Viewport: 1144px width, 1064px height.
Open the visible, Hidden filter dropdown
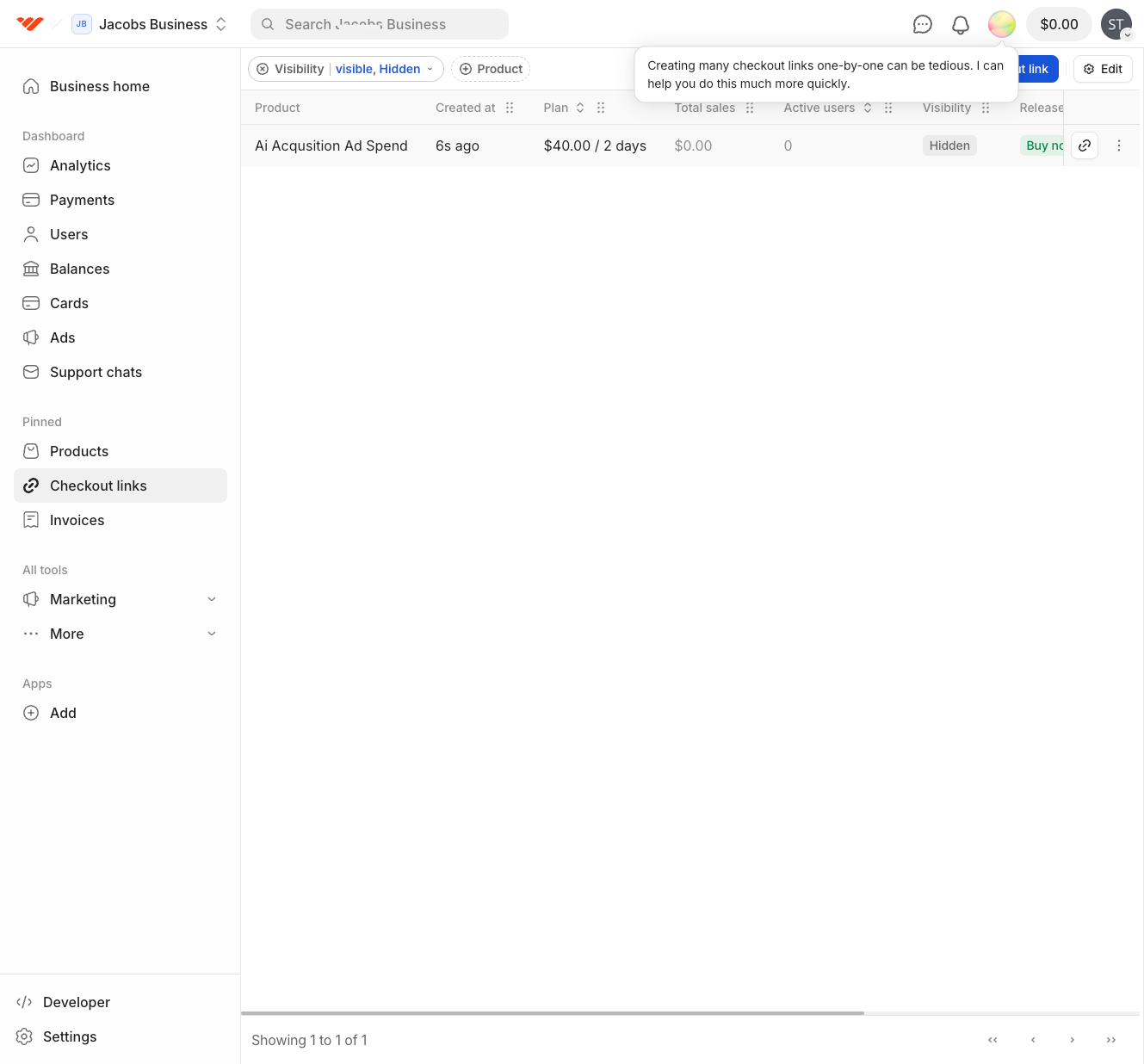(384, 69)
